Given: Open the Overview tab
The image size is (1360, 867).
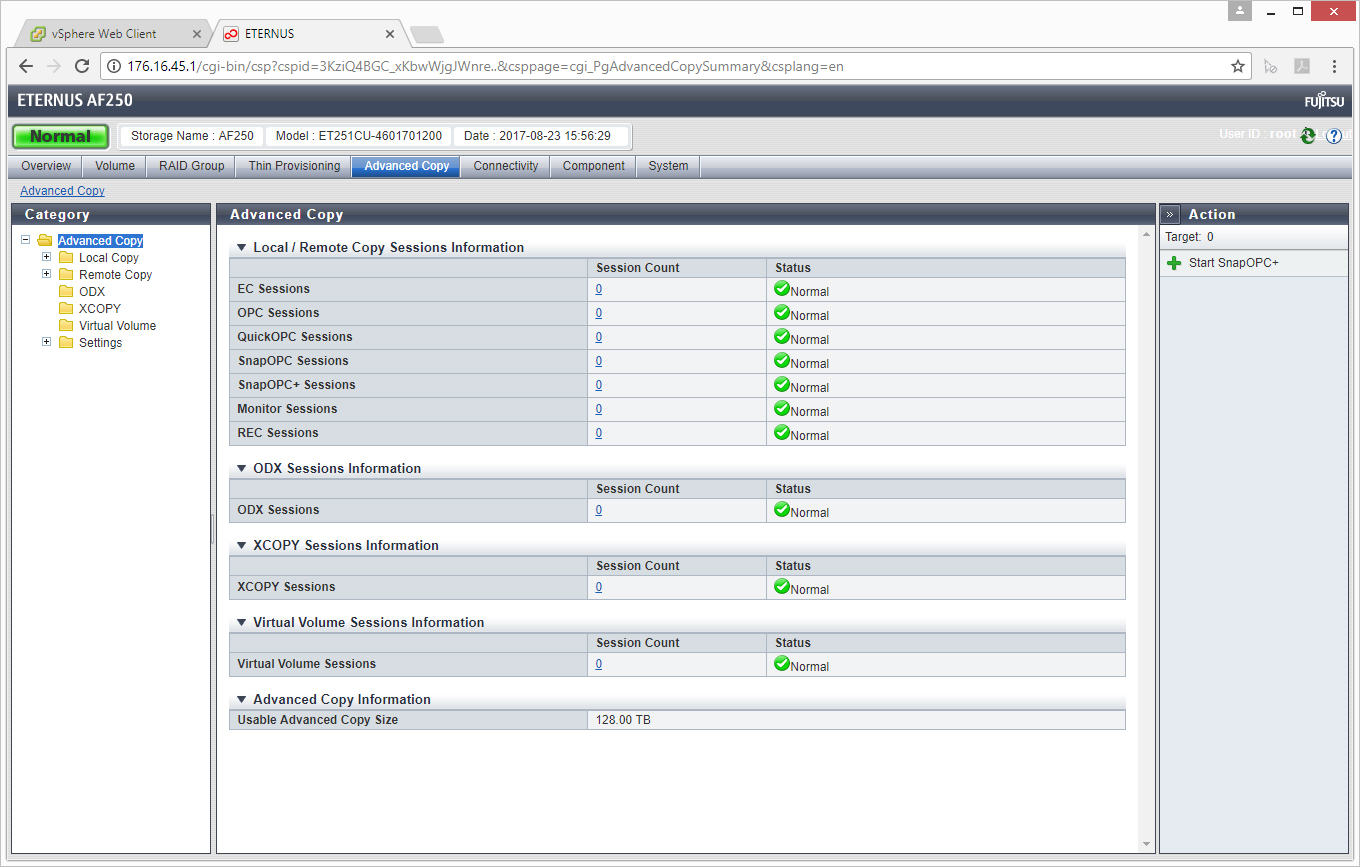Looking at the screenshot, I should click(46, 166).
